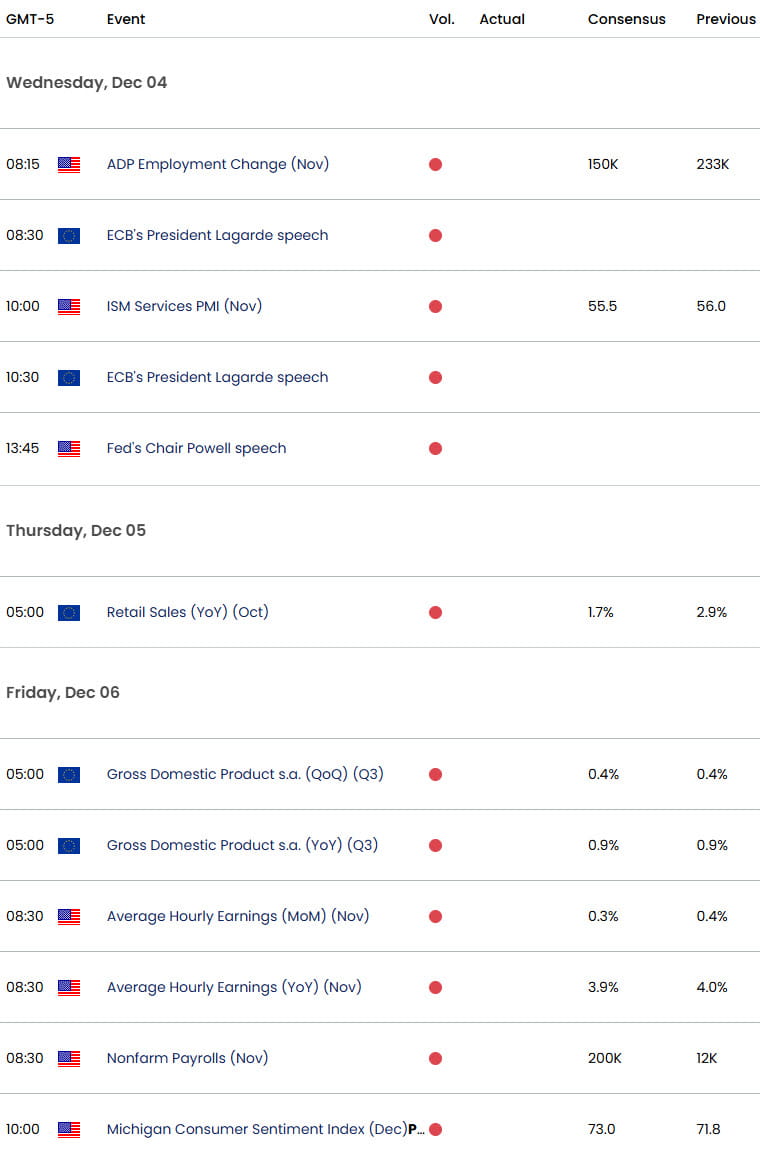Collapse the Friday, Dec 06 section
This screenshot has width=760, height=1156.
point(63,692)
